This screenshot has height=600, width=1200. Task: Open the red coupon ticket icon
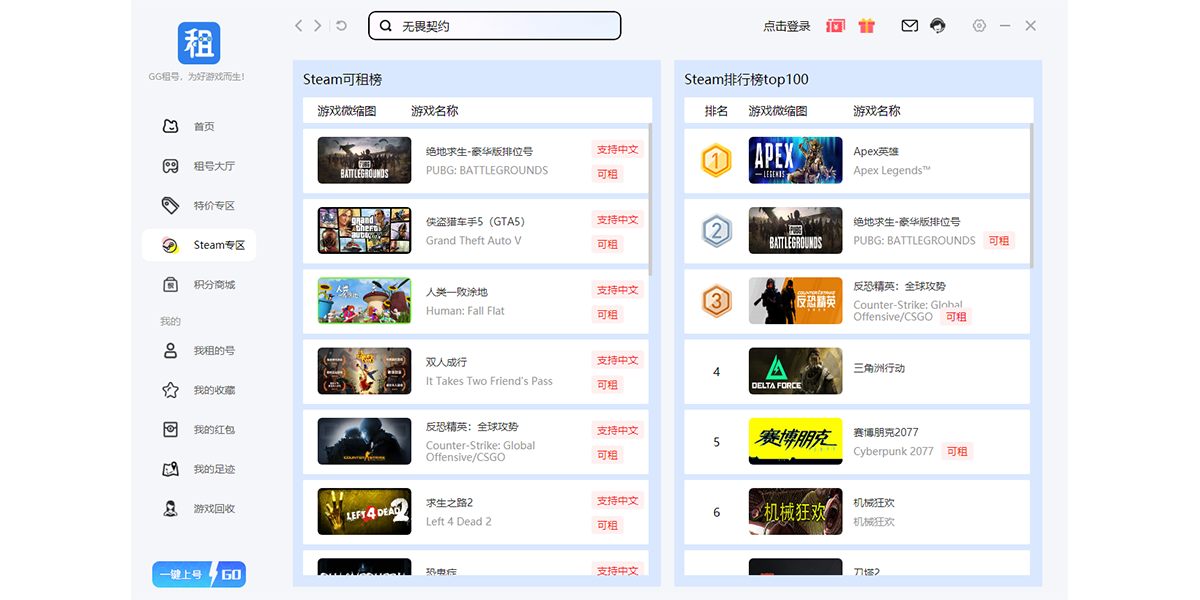(836, 26)
